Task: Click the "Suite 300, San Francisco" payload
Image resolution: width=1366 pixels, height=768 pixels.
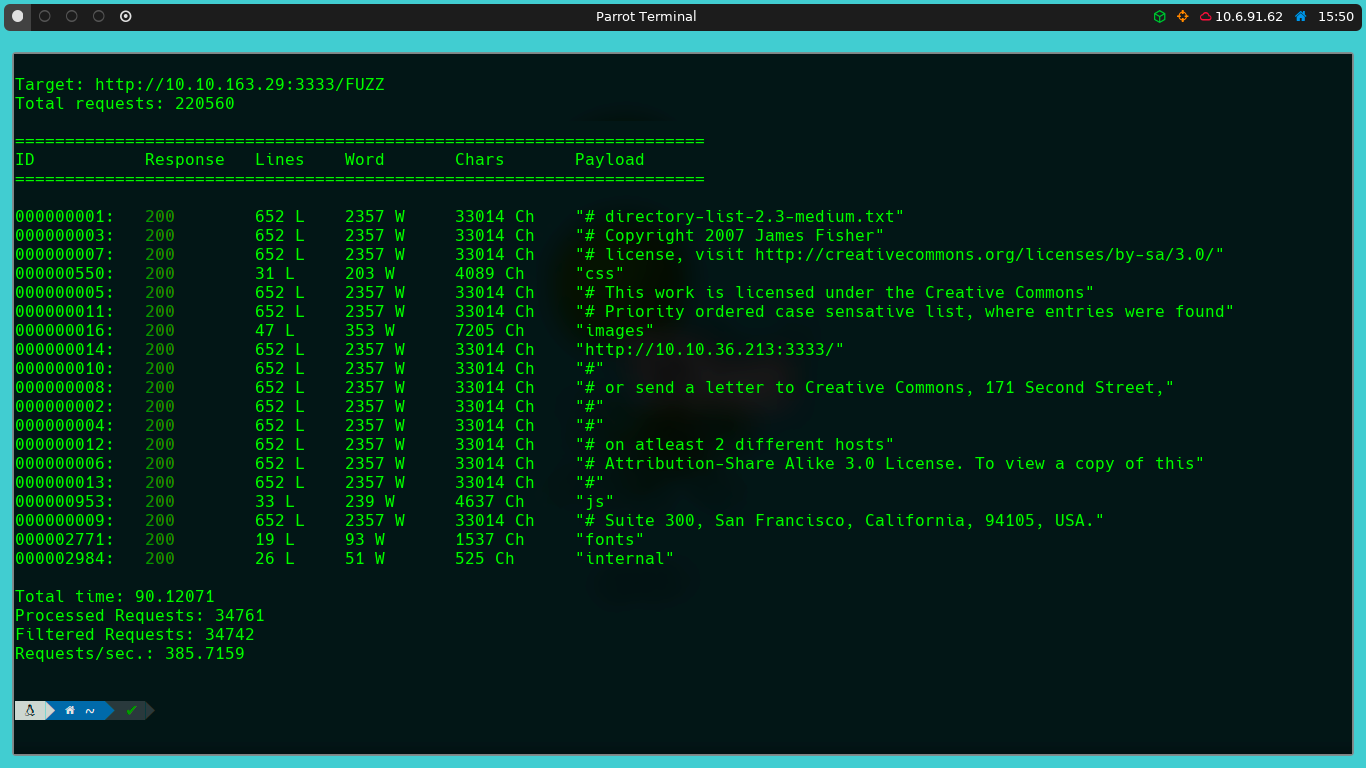Action: click(x=840, y=521)
